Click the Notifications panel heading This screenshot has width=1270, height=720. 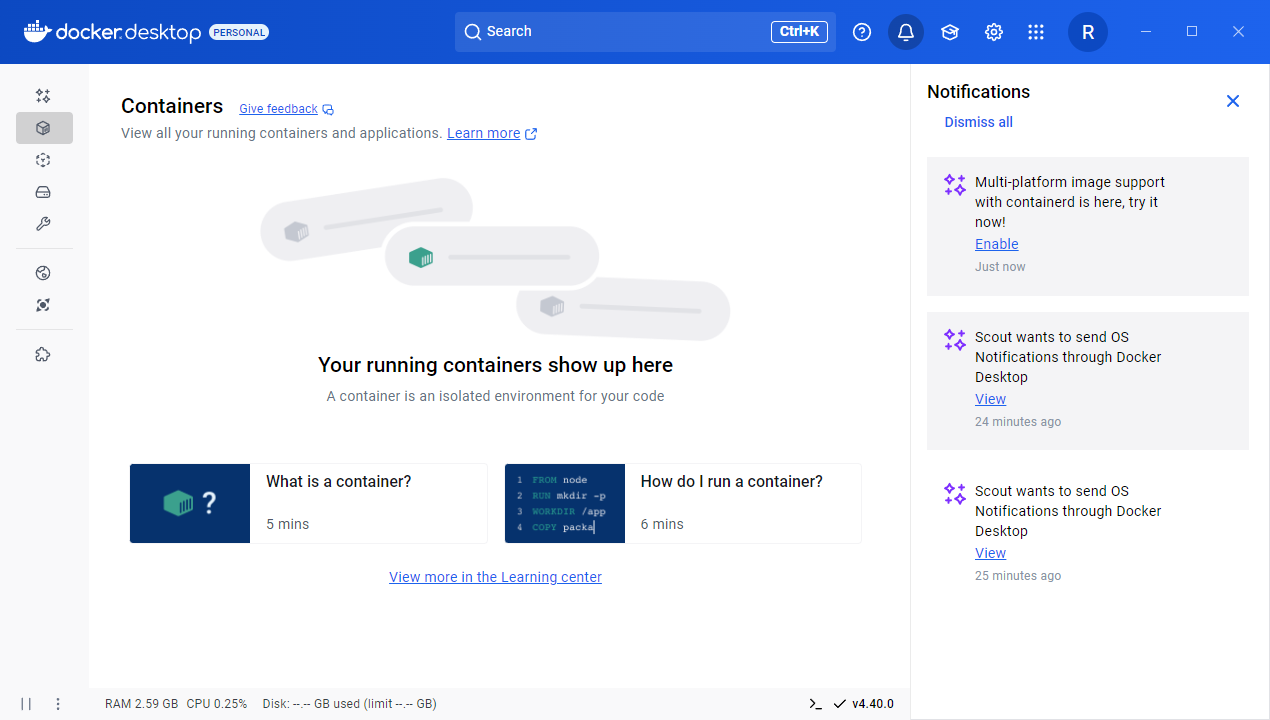click(978, 92)
